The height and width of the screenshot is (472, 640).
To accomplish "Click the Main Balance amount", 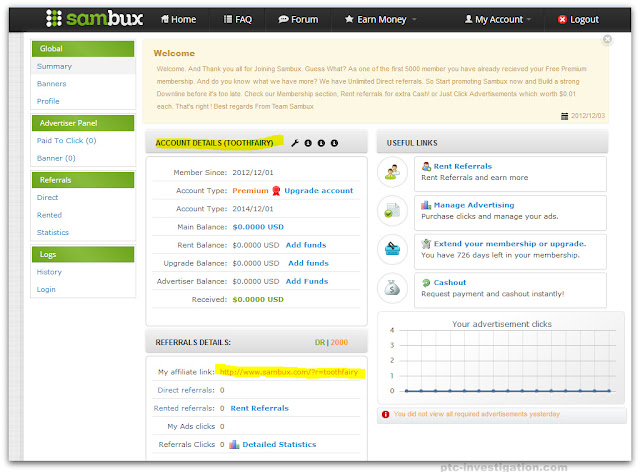I will pos(258,227).
